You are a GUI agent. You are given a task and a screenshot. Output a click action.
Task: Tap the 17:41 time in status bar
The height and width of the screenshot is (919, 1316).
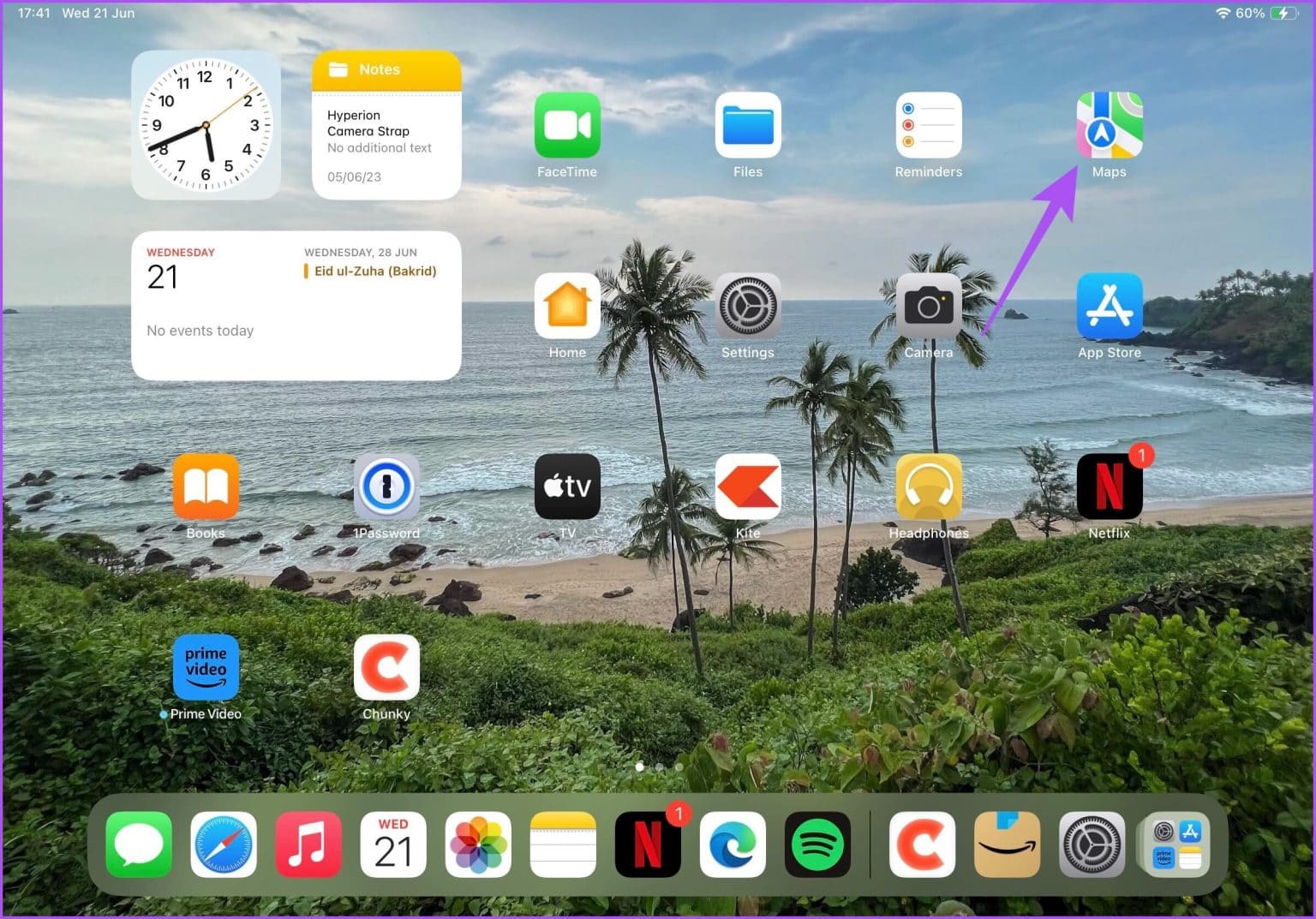click(x=34, y=13)
